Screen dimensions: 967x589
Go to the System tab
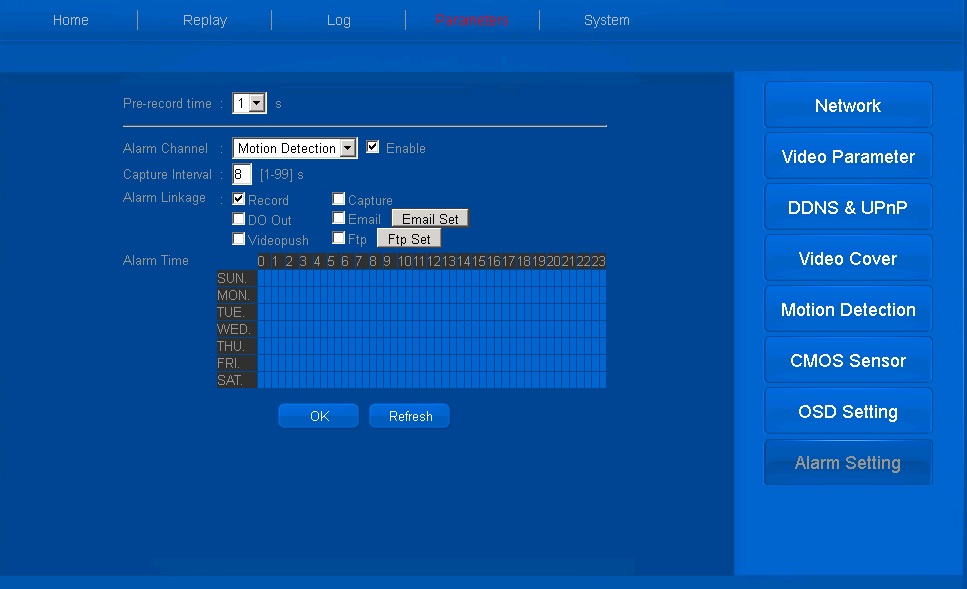[x=607, y=20]
